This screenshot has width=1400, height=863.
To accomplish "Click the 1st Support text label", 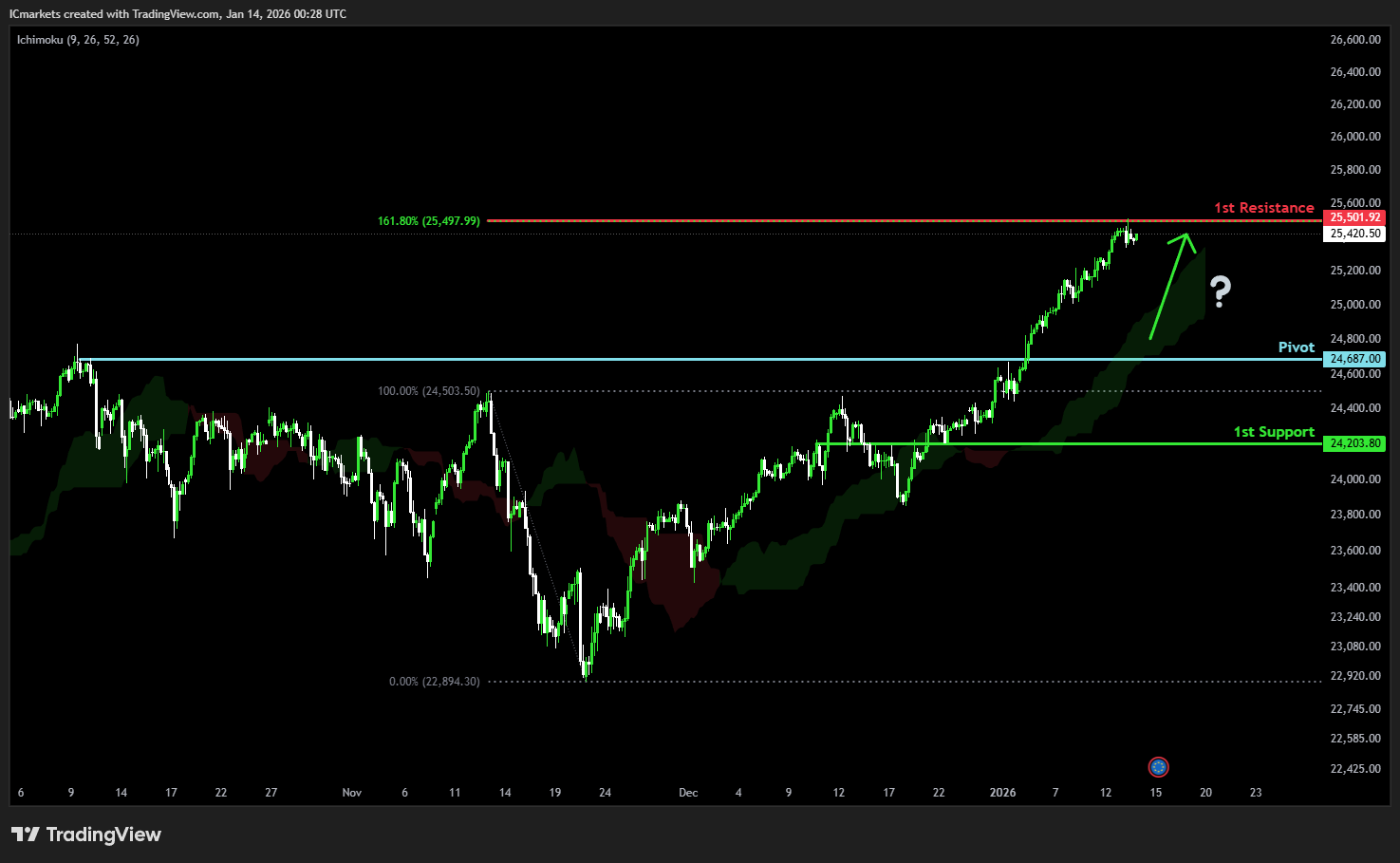I will 1274,432.
